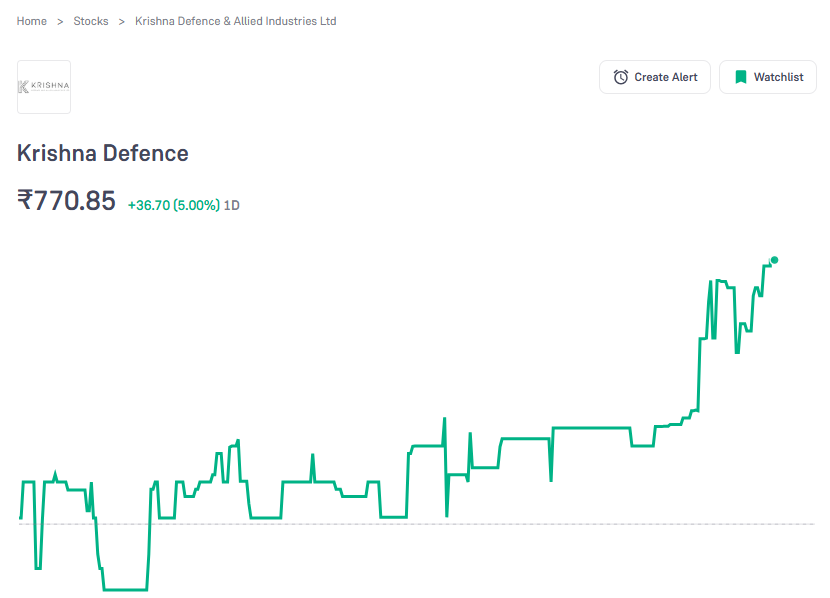Image resolution: width=830 pixels, height=598 pixels.
Task: Click the latest price dot on the chart
Action: point(773,261)
